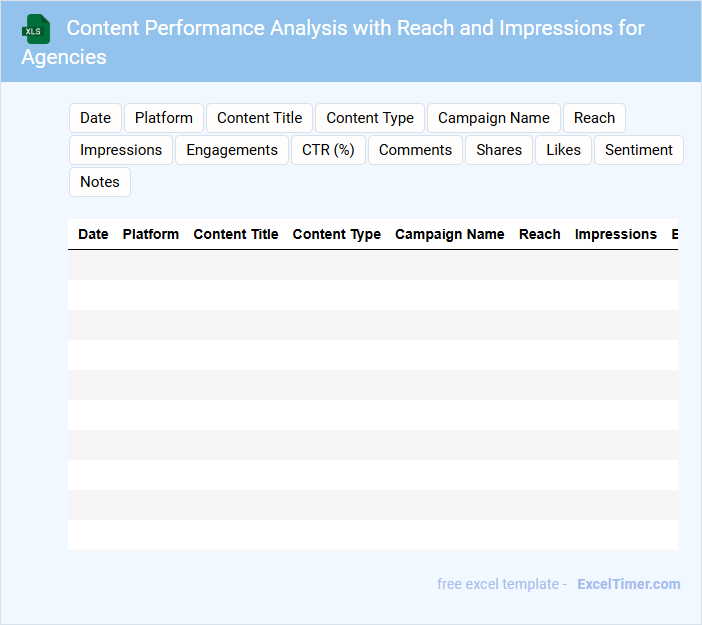Choose the Sentiment tag button
702x625 pixels.
pos(638,150)
